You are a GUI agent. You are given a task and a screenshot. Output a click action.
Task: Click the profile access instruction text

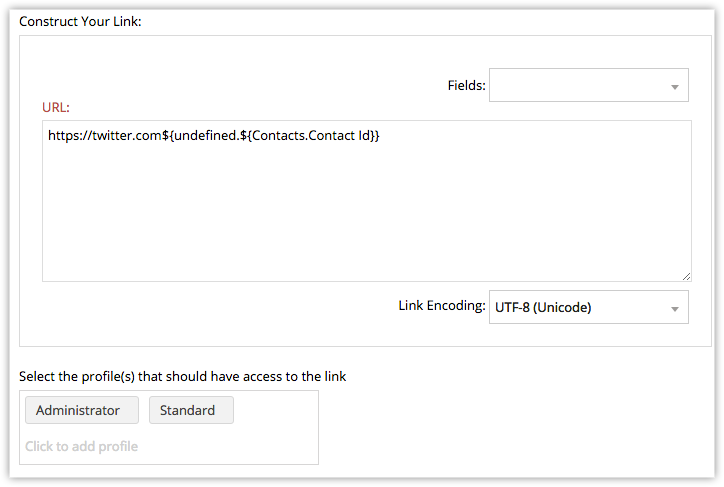[x=182, y=376]
